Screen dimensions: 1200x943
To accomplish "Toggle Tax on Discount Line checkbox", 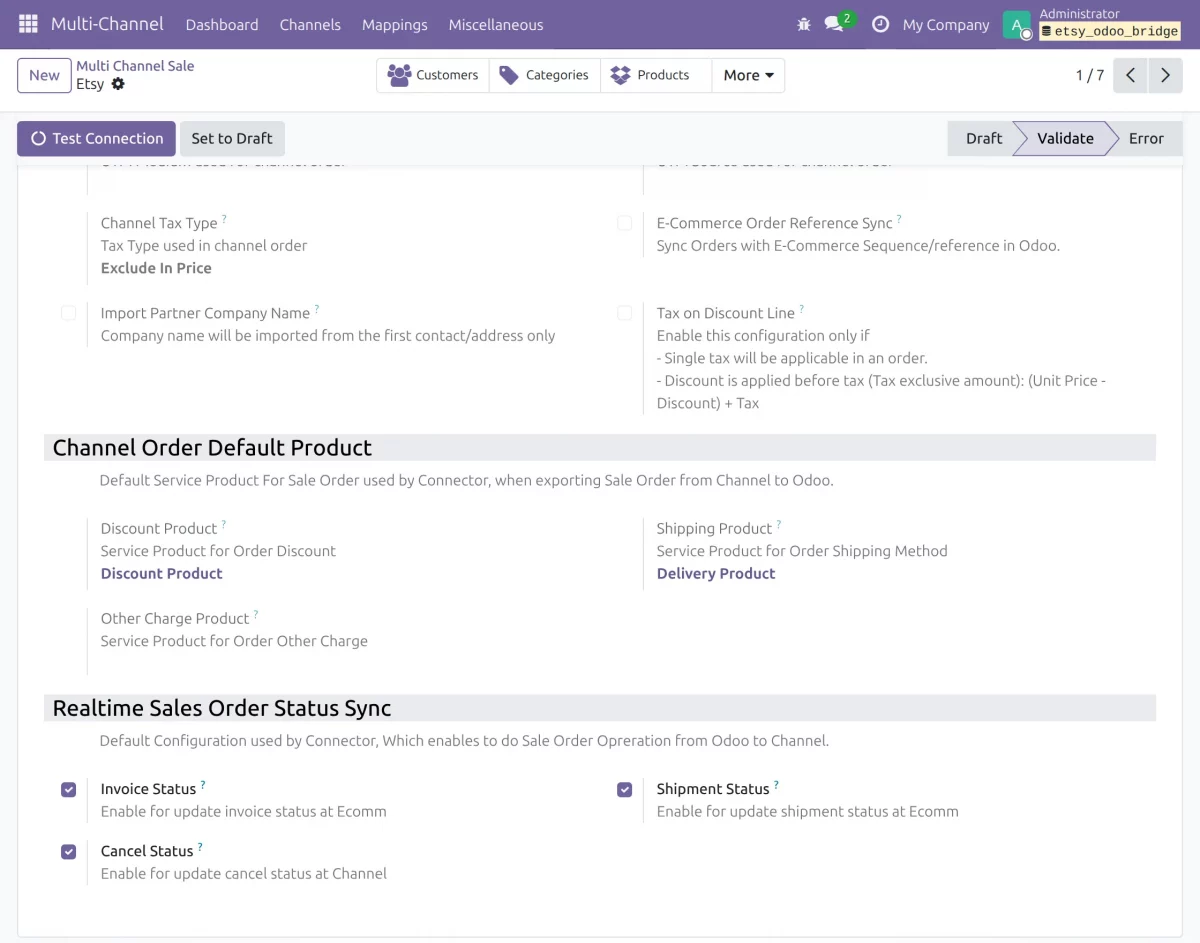I will 624,313.
